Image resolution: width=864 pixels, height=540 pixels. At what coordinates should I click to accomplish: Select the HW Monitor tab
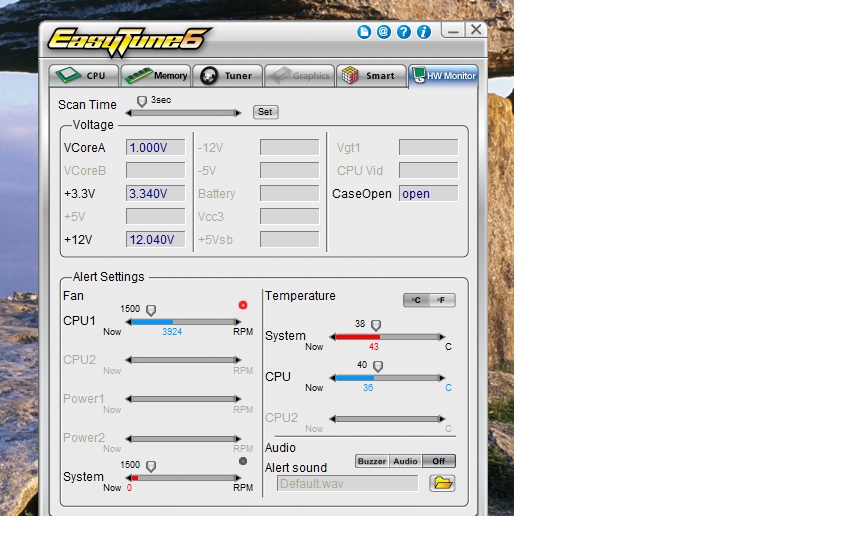444,75
